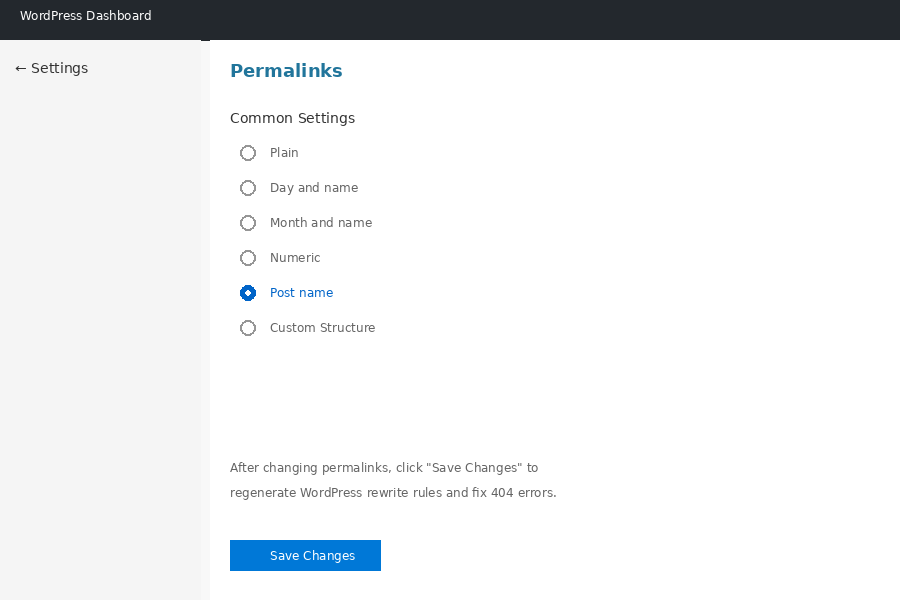Click the "After changing permalinks" help text
Viewport: 900px width, 600px height.
[393, 480]
